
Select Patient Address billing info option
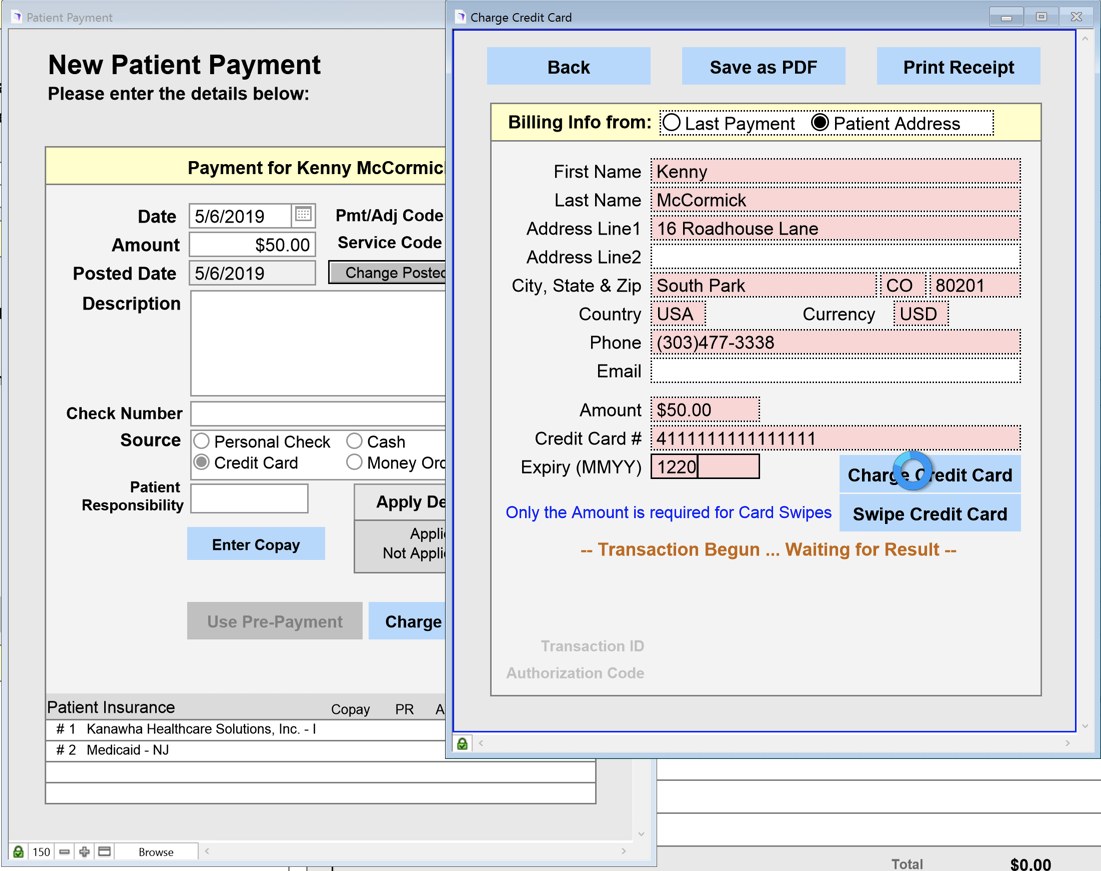[x=820, y=123]
